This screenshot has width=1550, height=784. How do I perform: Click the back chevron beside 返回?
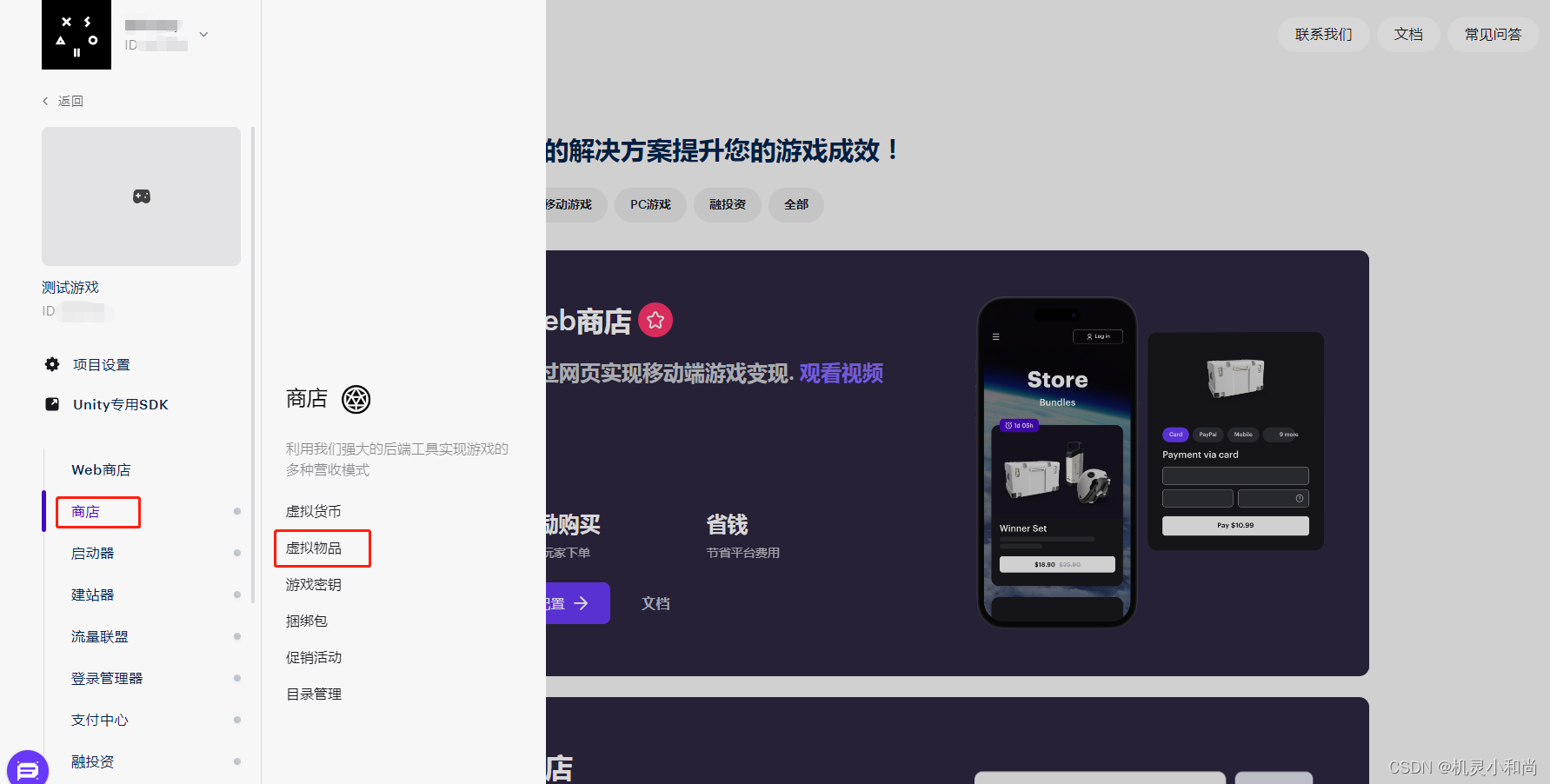point(45,101)
